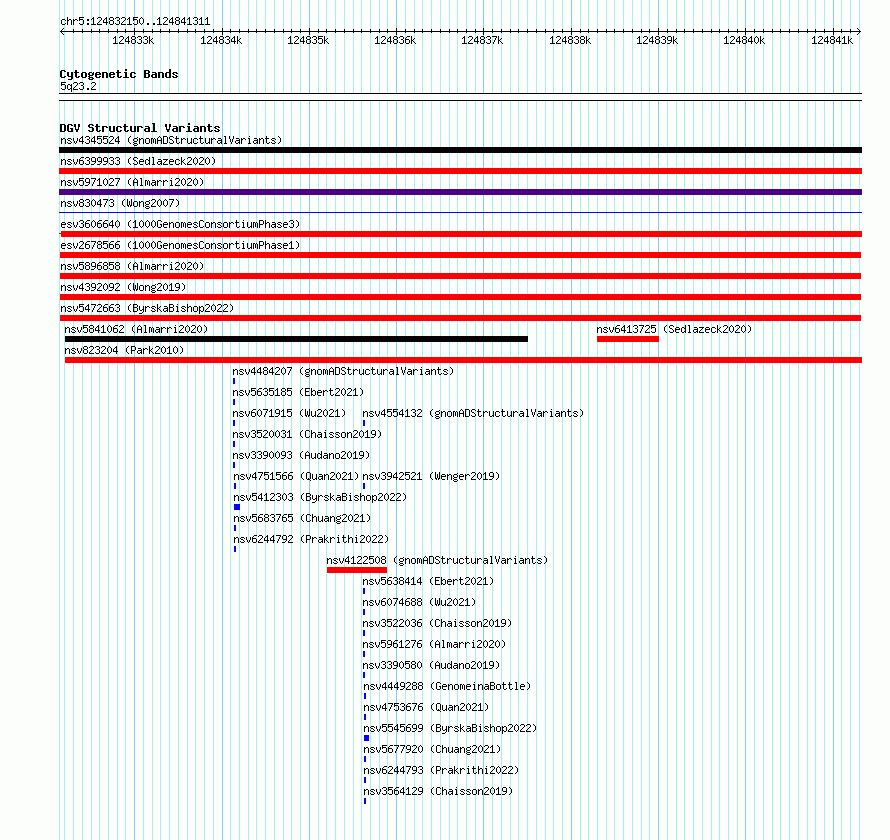Open nsv6071915 Wu2021 label

click(289, 413)
